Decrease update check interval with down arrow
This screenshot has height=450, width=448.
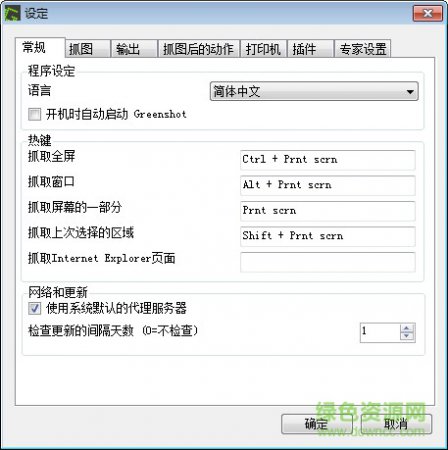pyautogui.click(x=407, y=336)
